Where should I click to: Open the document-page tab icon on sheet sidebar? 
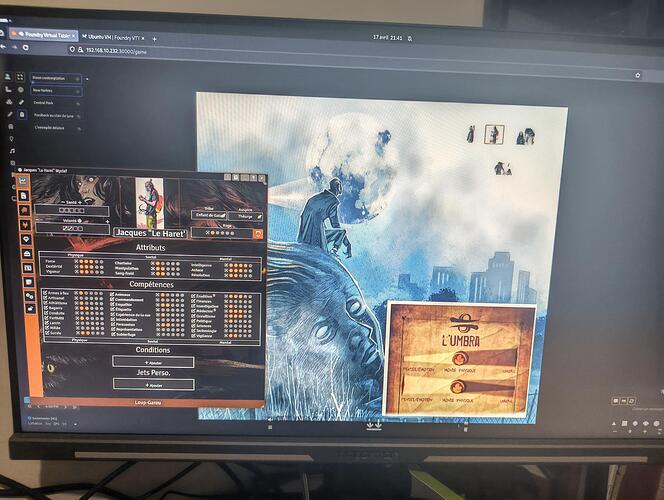click(x=24, y=196)
